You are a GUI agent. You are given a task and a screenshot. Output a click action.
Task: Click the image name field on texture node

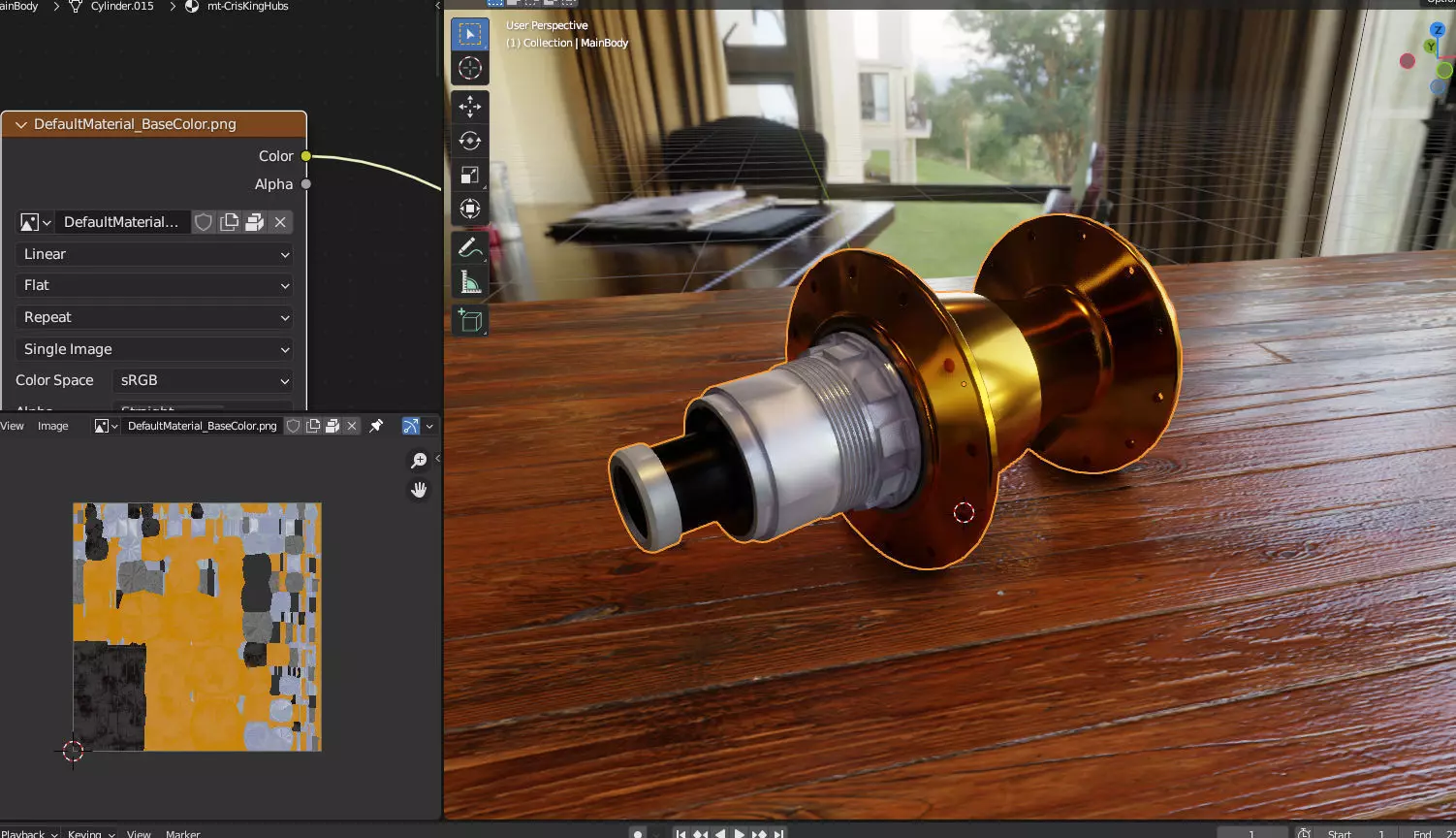(x=122, y=222)
